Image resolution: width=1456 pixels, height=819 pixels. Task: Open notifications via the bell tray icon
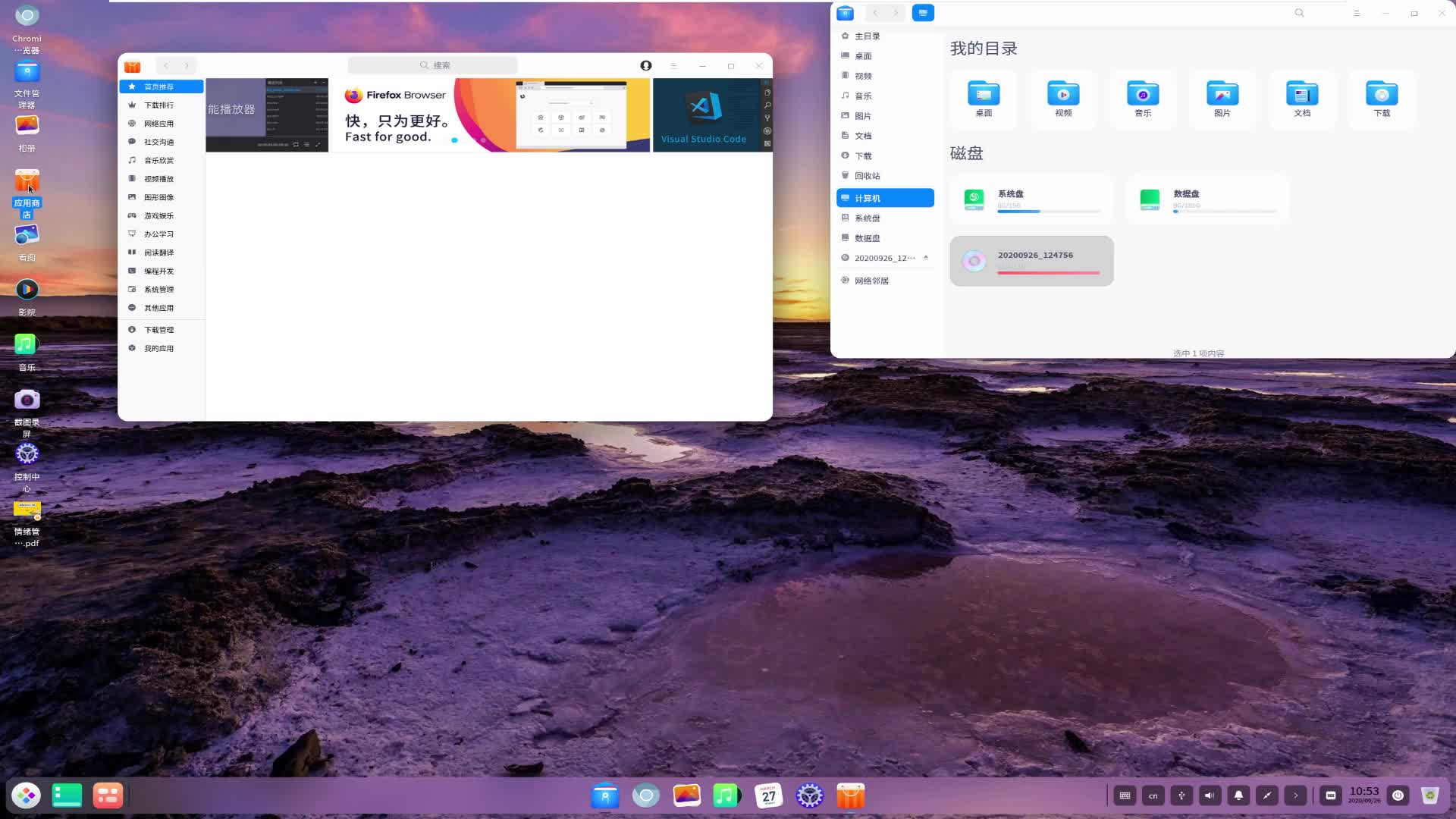[x=1238, y=795]
